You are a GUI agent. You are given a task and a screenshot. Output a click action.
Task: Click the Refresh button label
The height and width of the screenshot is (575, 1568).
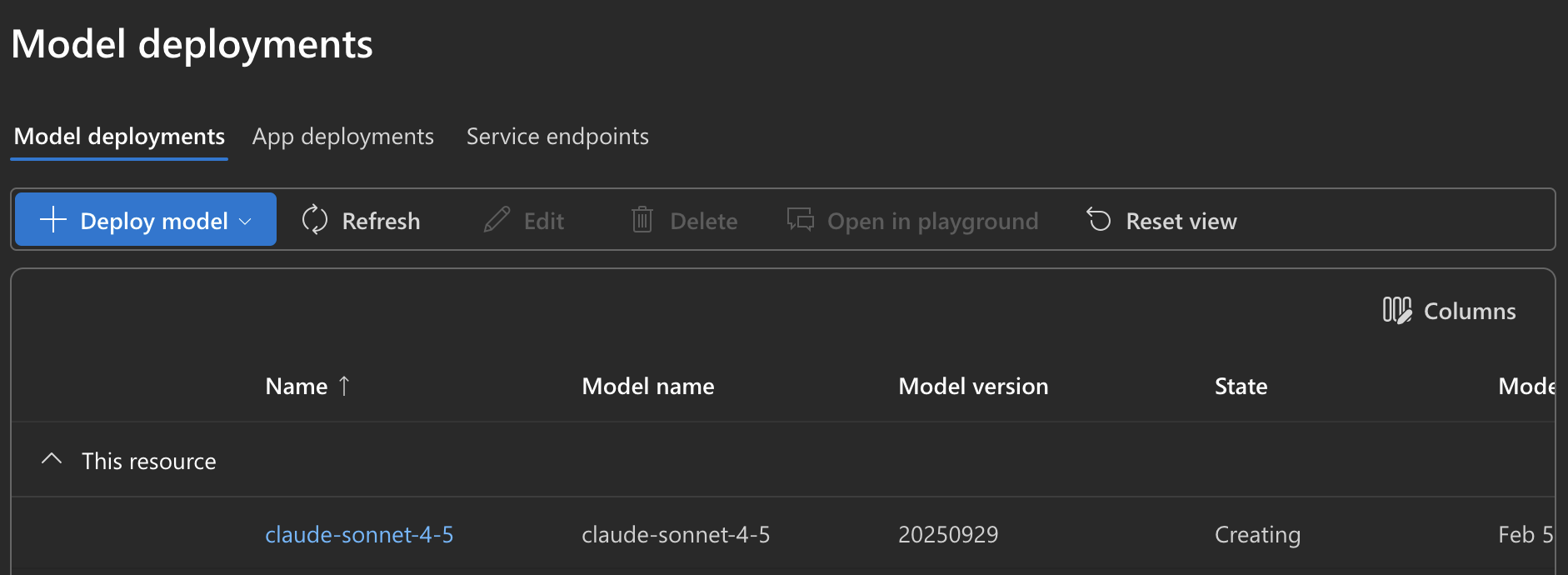(381, 221)
